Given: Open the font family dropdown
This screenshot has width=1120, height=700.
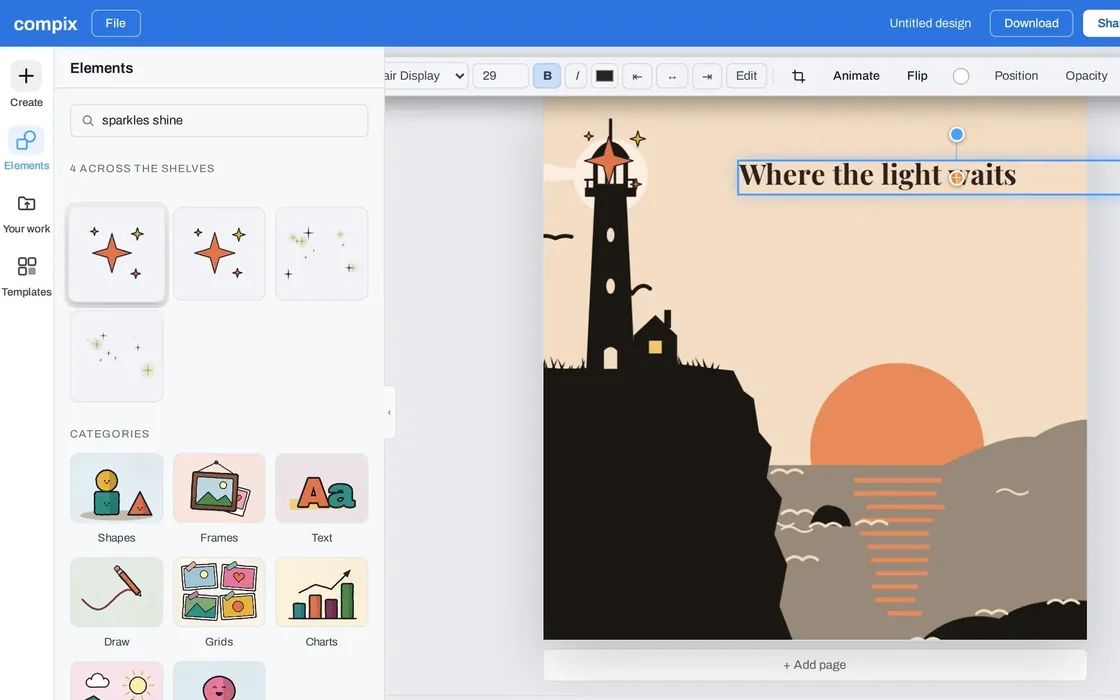Looking at the screenshot, I should [x=425, y=76].
